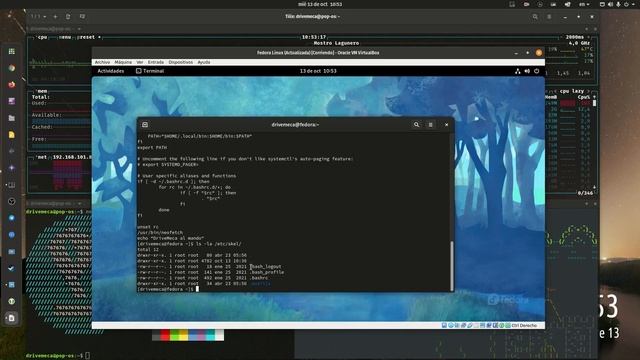Click the camera recording icon in top panel
Viewport: 640px width, 360px height.
coord(526,4)
